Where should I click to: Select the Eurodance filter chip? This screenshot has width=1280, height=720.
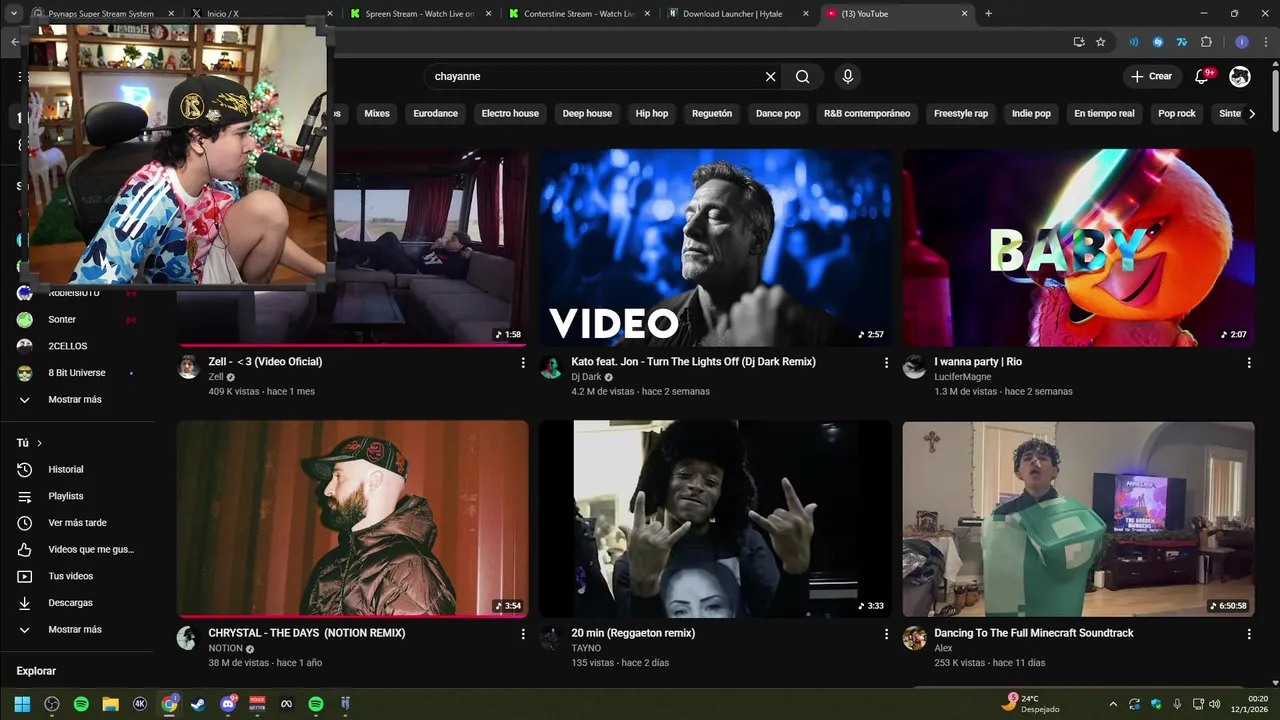coord(435,114)
